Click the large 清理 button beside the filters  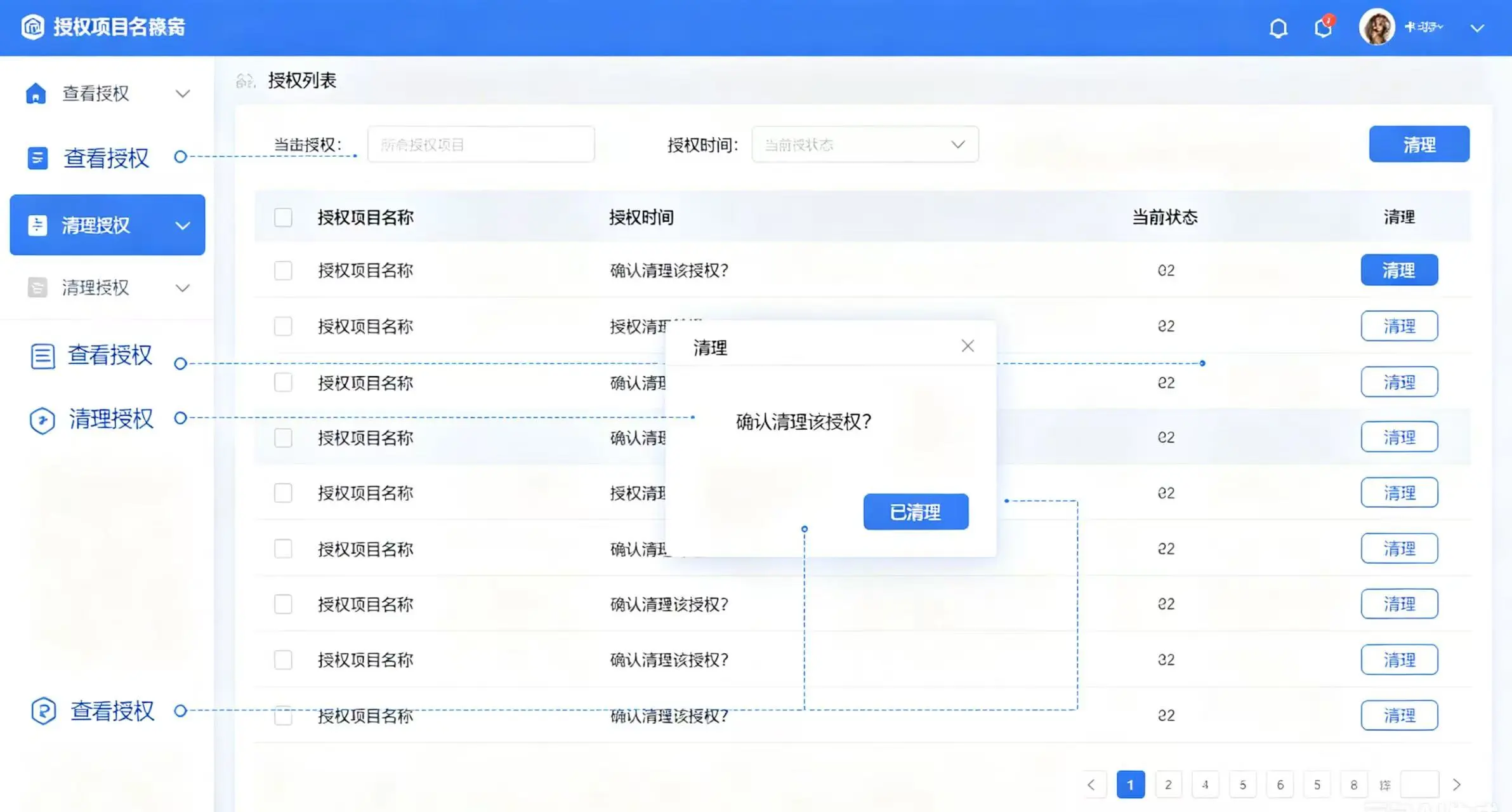[1419, 144]
